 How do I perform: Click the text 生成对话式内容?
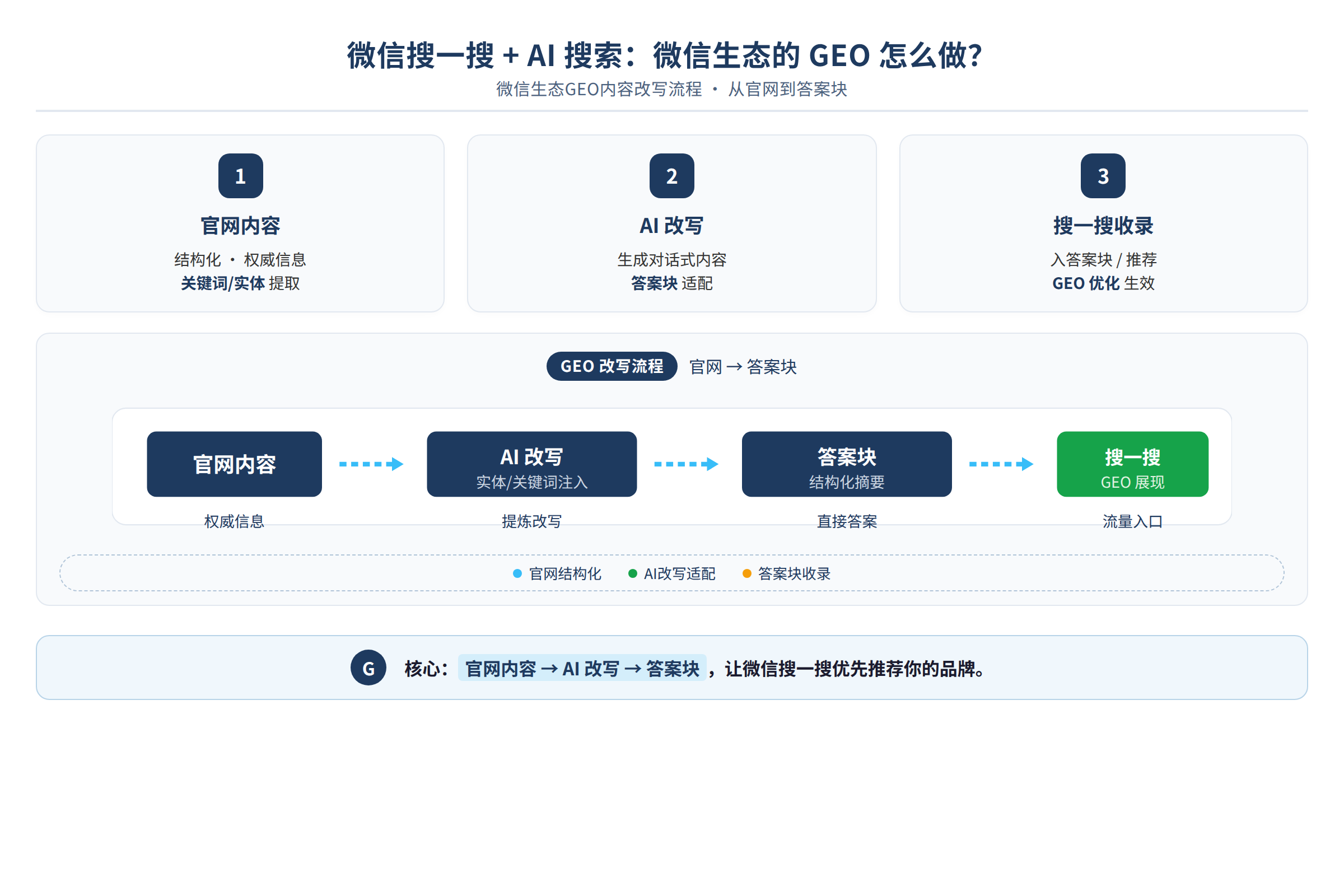[x=672, y=260]
